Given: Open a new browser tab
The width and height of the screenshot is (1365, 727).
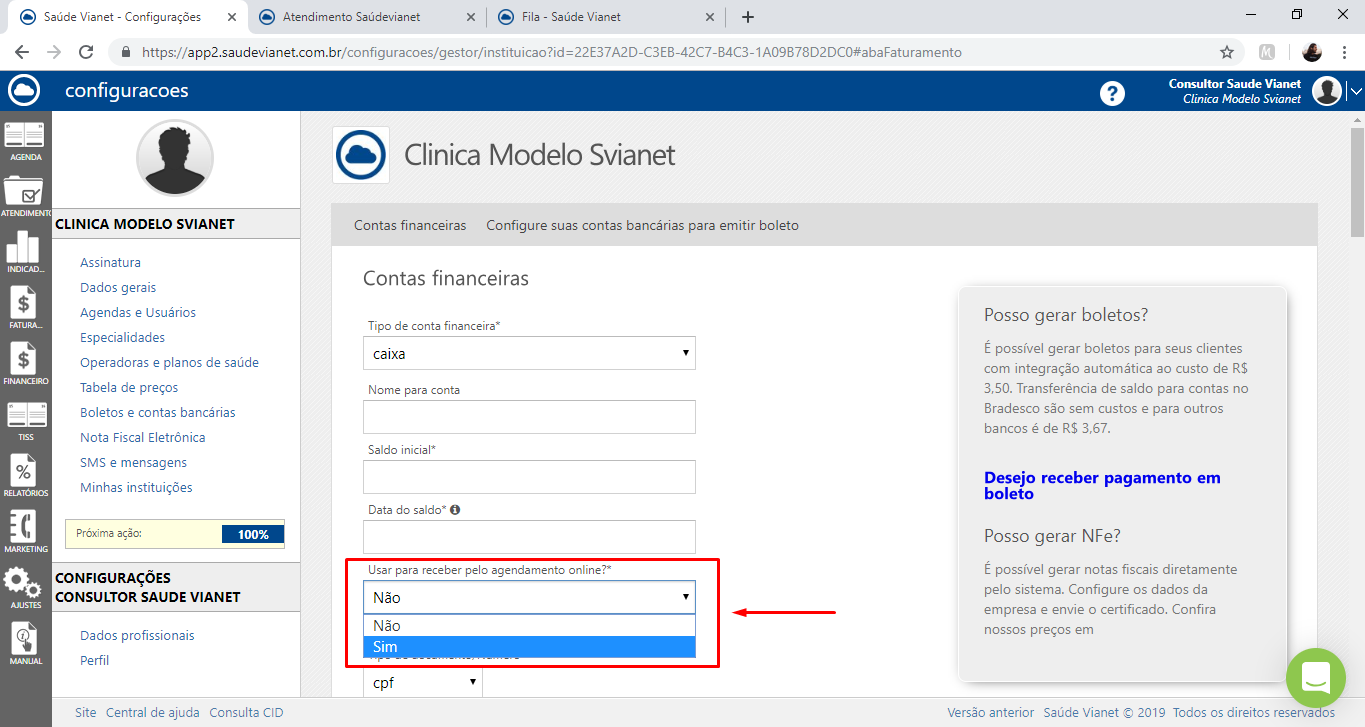Looking at the screenshot, I should [x=748, y=17].
